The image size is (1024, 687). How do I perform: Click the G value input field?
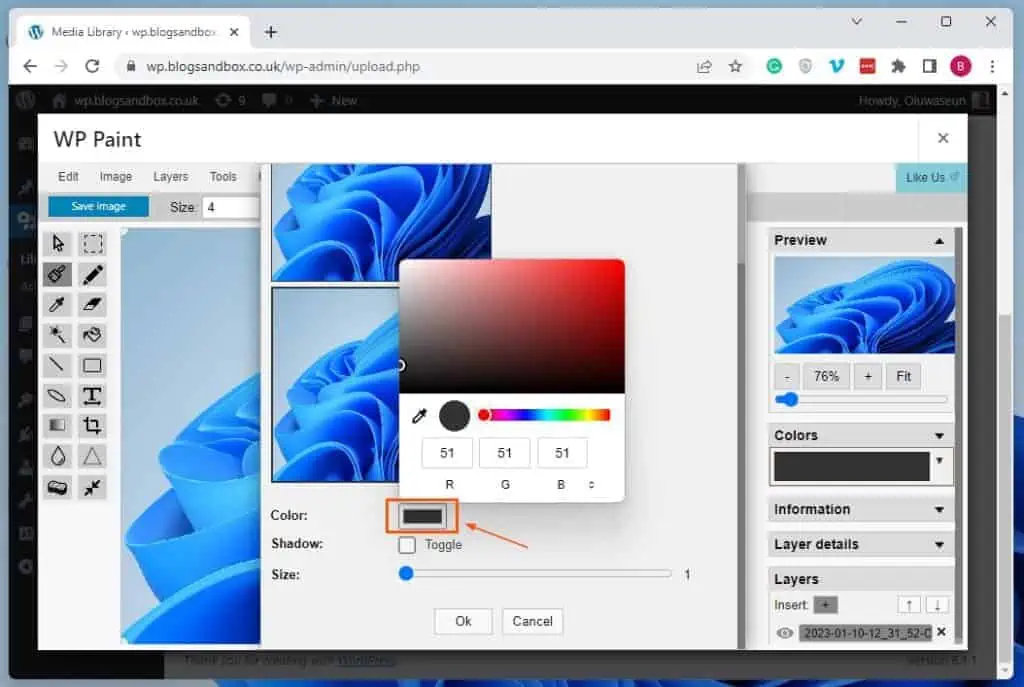click(x=504, y=453)
